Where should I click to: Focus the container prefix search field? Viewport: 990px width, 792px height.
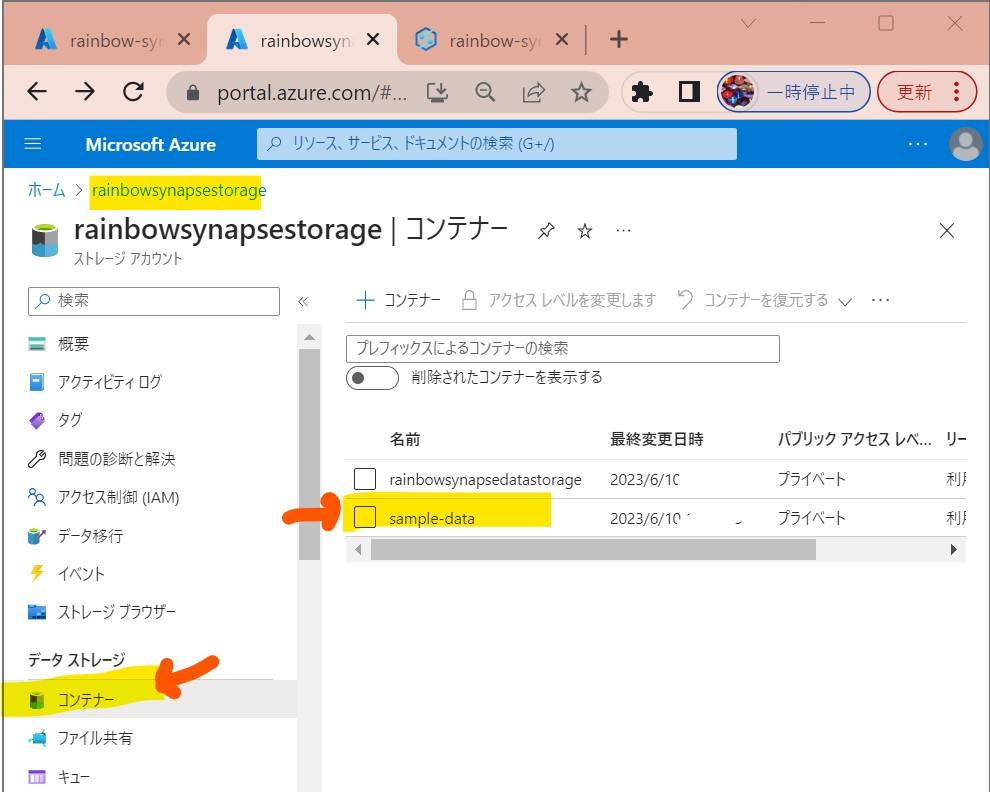coord(563,349)
